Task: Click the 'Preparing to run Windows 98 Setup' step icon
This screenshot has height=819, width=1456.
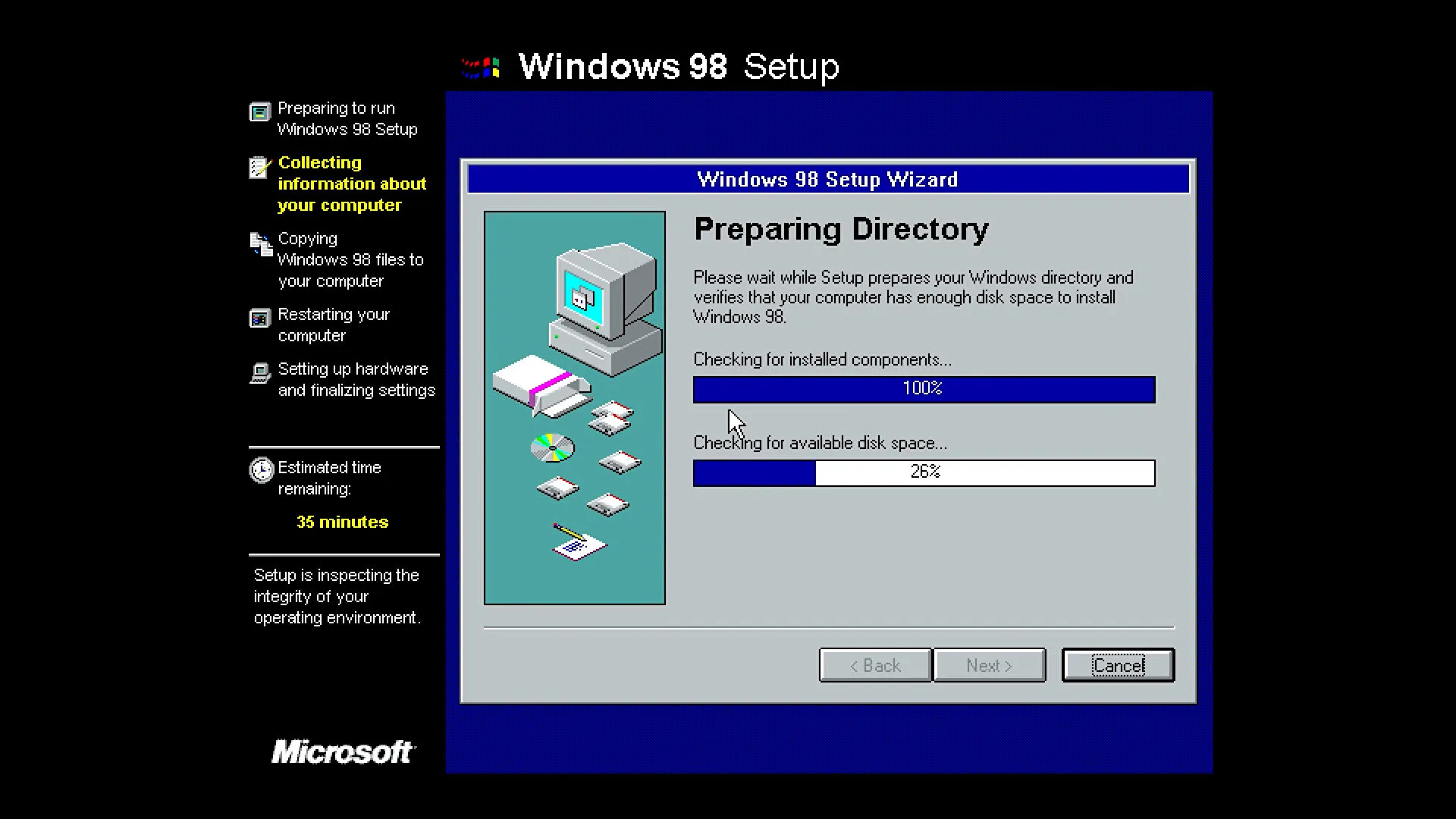Action: pyautogui.click(x=259, y=111)
